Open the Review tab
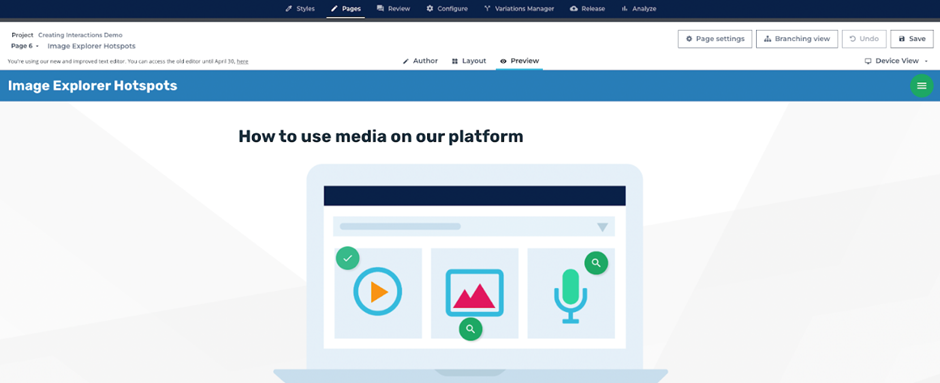Viewport: 940px width, 383px height. (393, 8)
